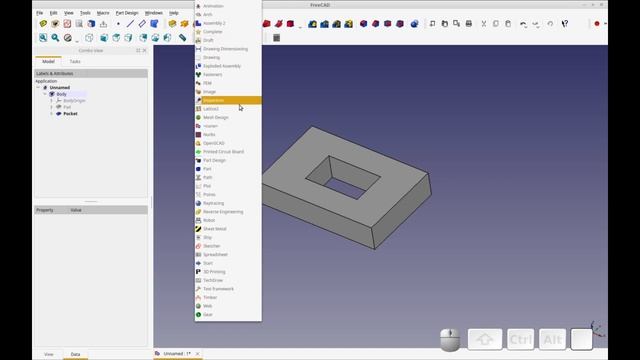
Task: Collapse the Body tree node
Action: pos(45,94)
